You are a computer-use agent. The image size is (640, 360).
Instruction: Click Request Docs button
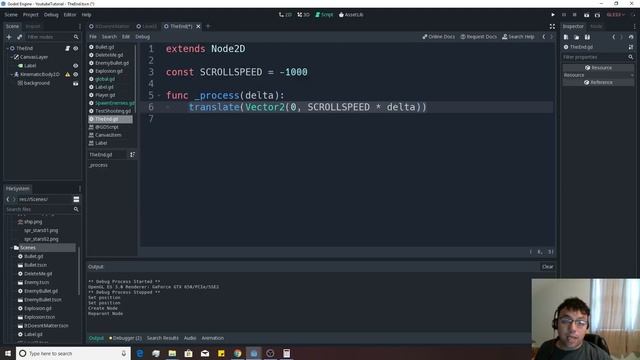478,37
